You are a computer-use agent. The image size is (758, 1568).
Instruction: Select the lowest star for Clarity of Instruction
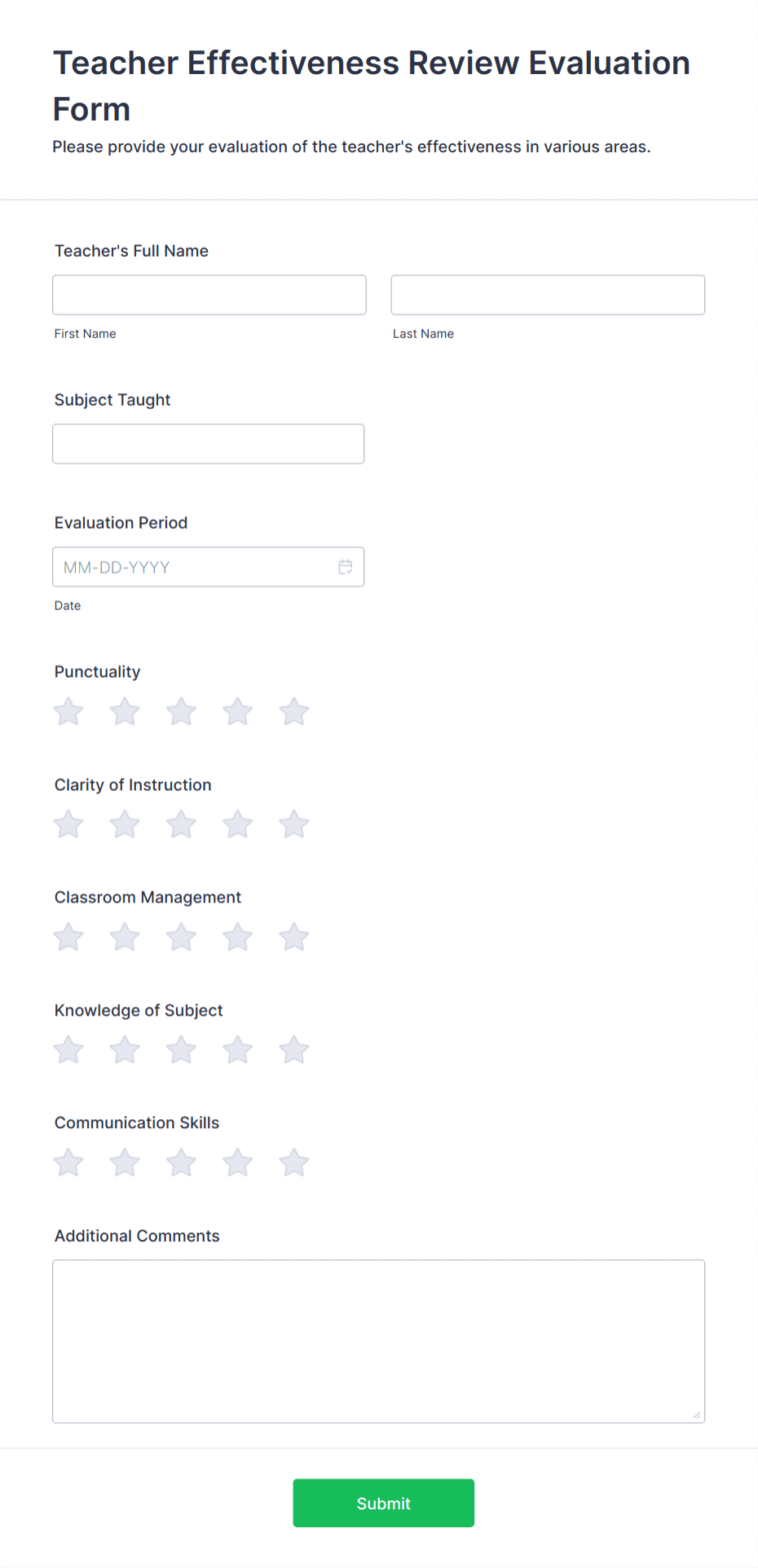click(x=68, y=824)
